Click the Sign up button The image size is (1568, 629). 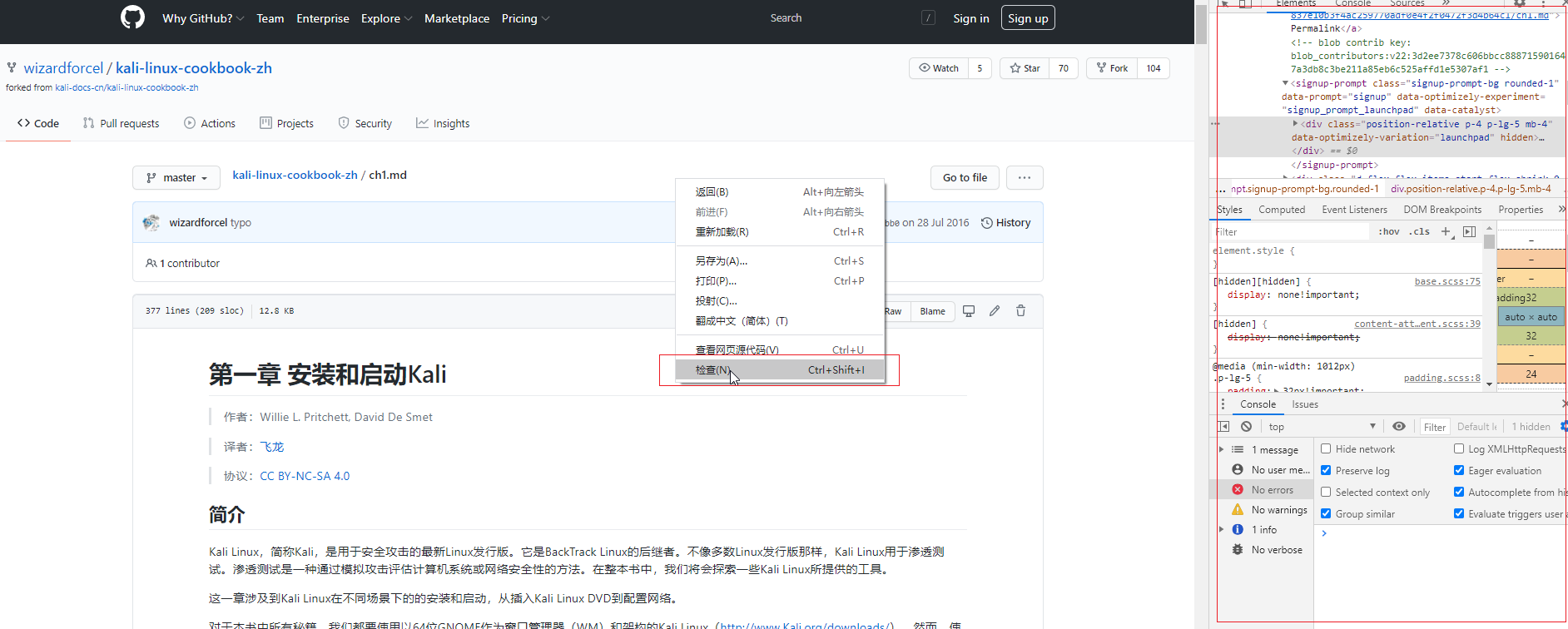(x=1028, y=18)
